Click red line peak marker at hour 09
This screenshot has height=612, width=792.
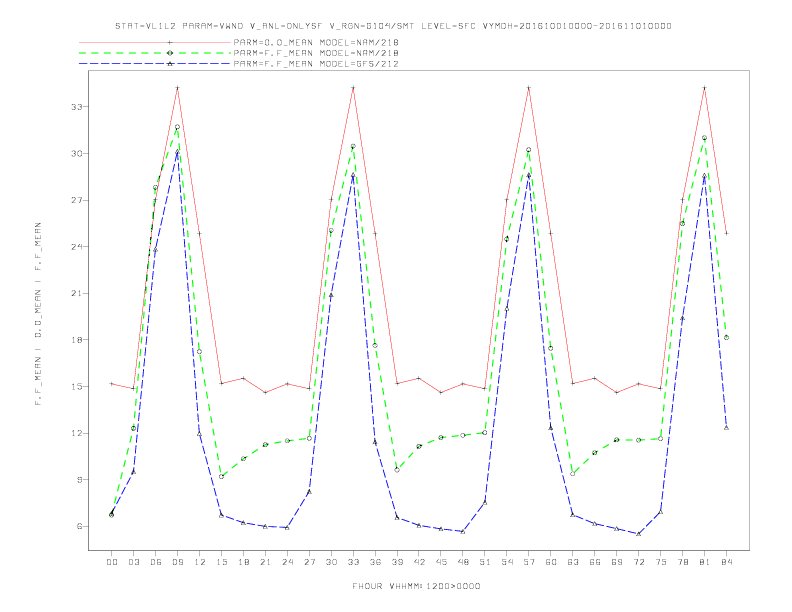(177, 88)
